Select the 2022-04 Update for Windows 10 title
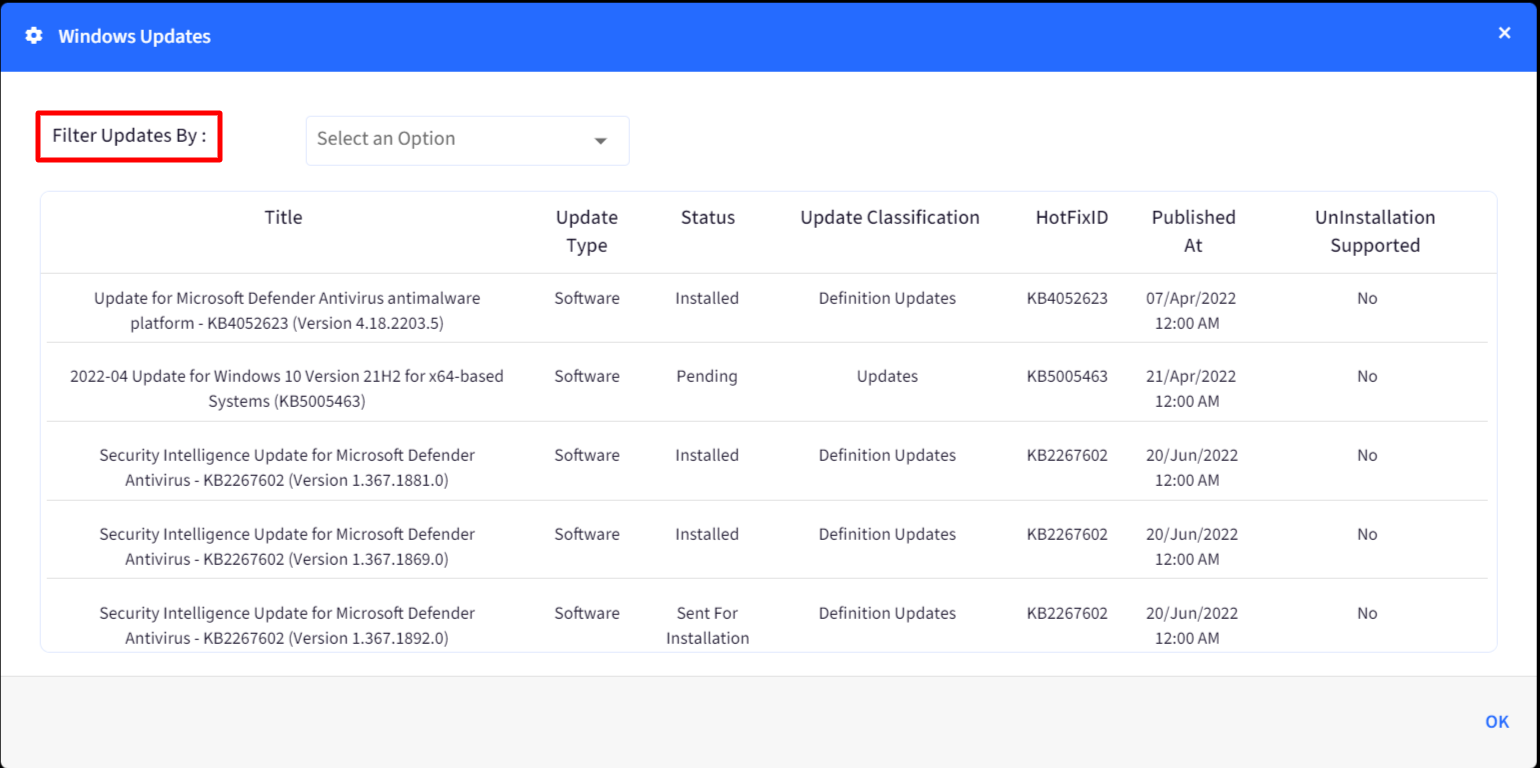1540x768 pixels. [x=287, y=389]
